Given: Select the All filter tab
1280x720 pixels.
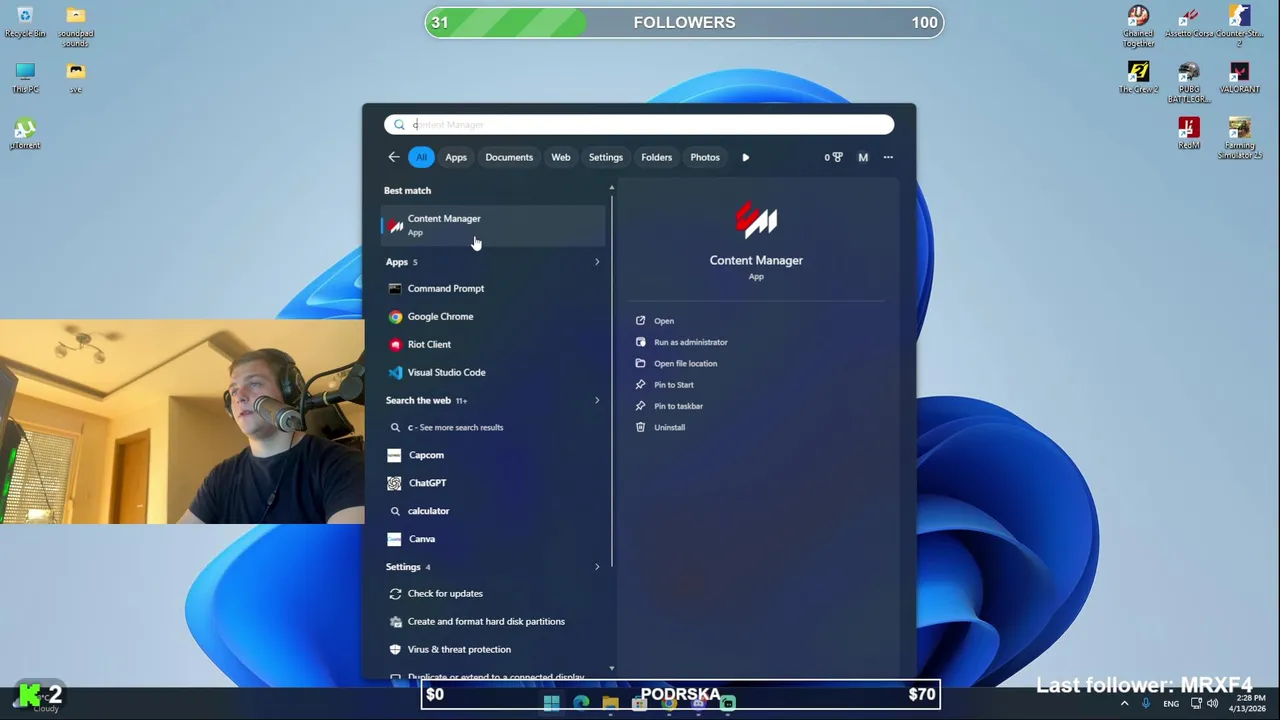Looking at the screenshot, I should tap(421, 157).
